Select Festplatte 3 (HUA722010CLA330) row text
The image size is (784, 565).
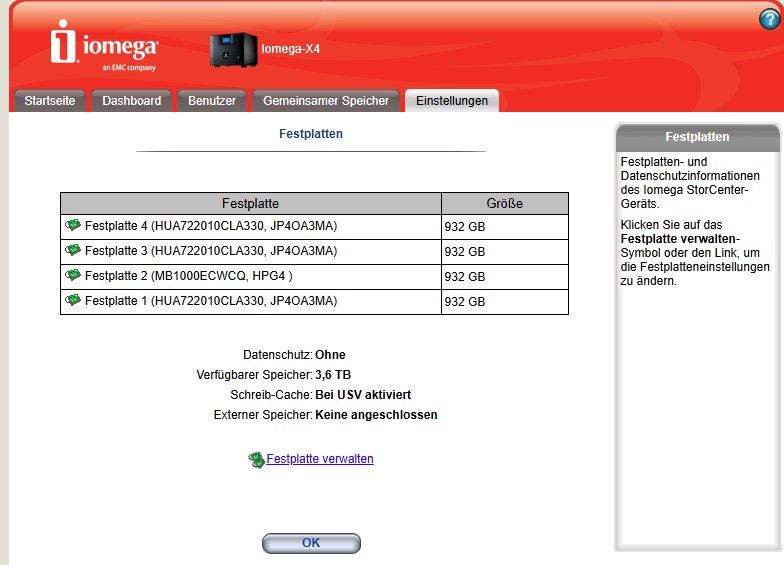[211, 251]
